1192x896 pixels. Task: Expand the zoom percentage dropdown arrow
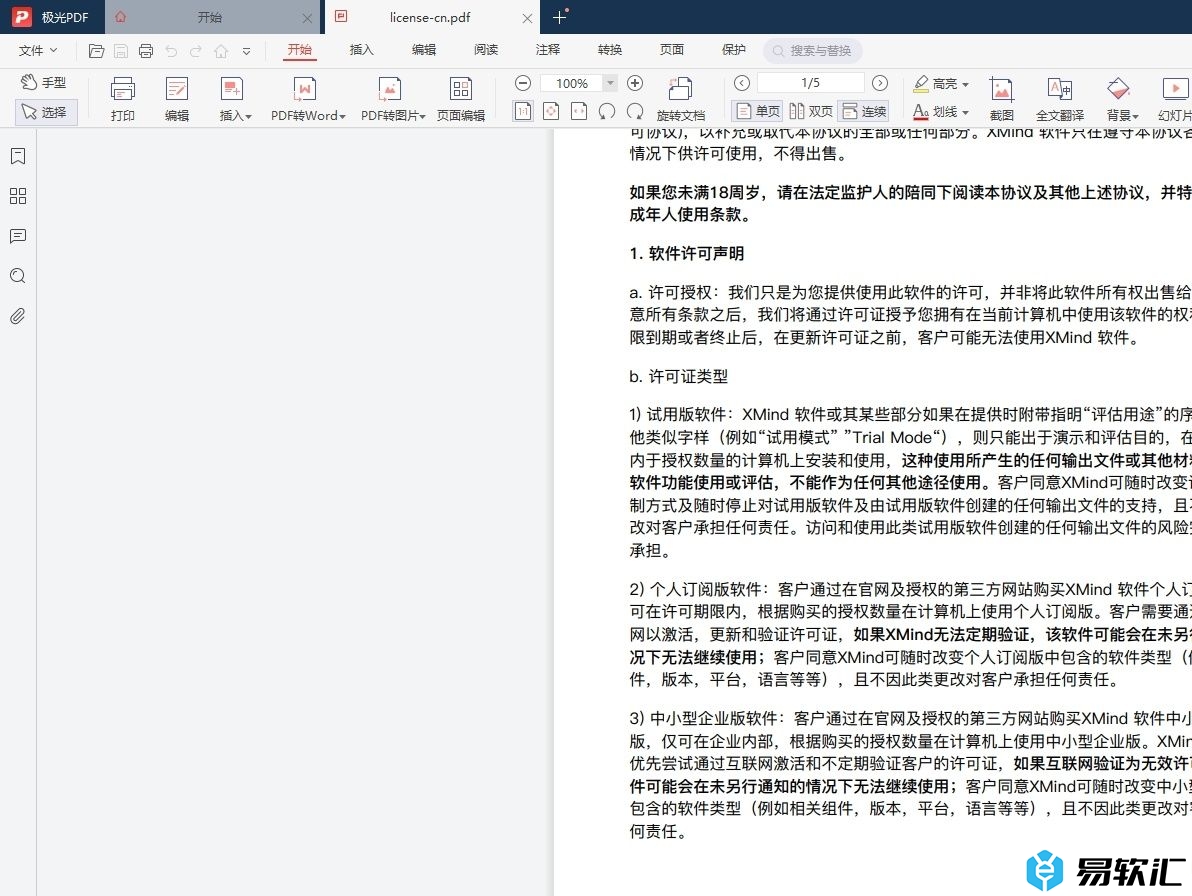(x=610, y=83)
